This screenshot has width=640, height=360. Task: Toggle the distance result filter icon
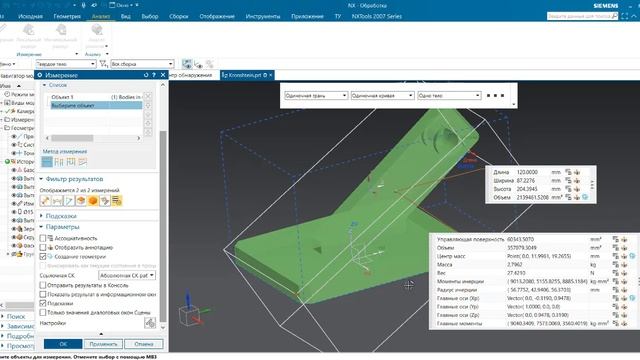(x=45, y=200)
